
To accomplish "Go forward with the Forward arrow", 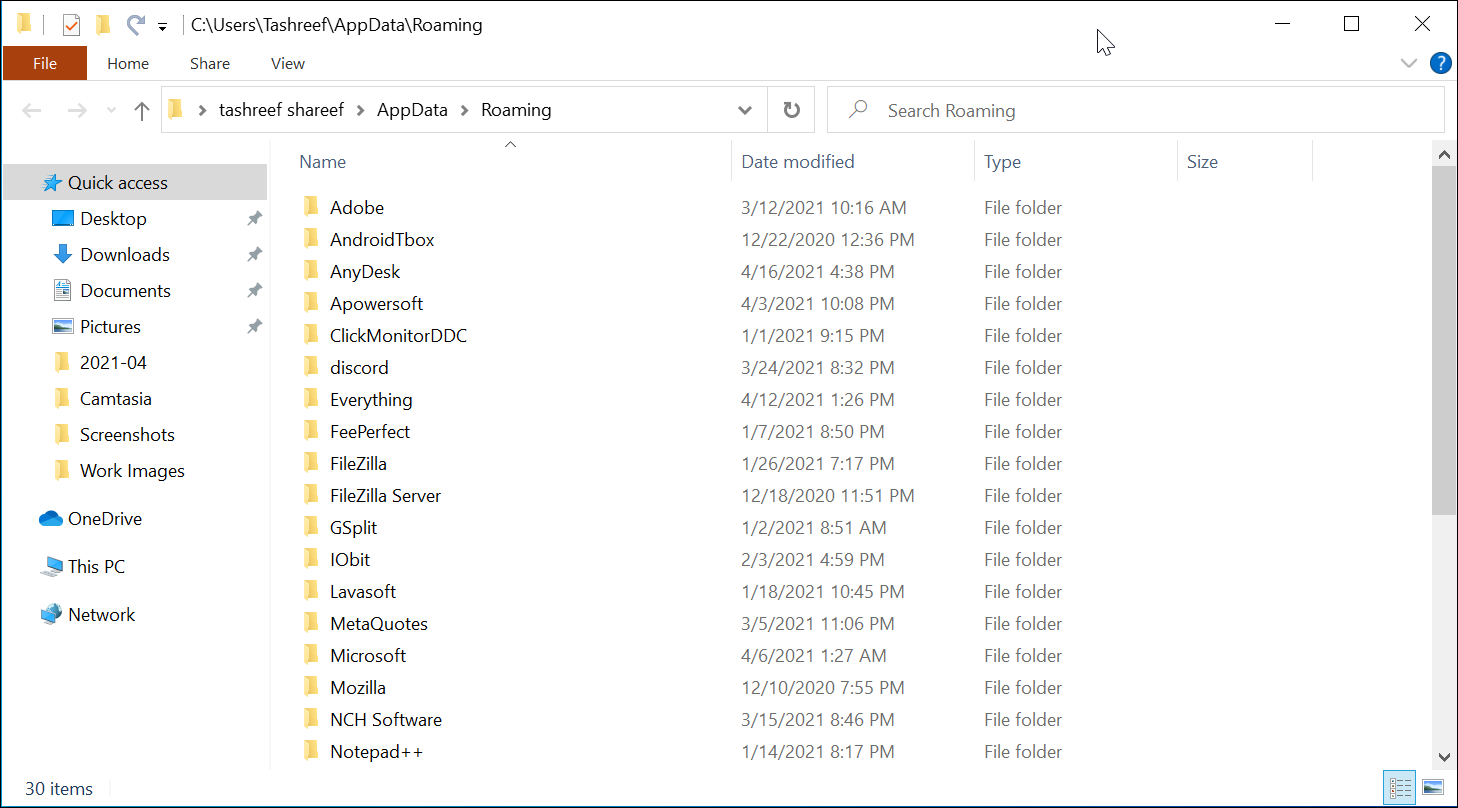I will click(77, 110).
